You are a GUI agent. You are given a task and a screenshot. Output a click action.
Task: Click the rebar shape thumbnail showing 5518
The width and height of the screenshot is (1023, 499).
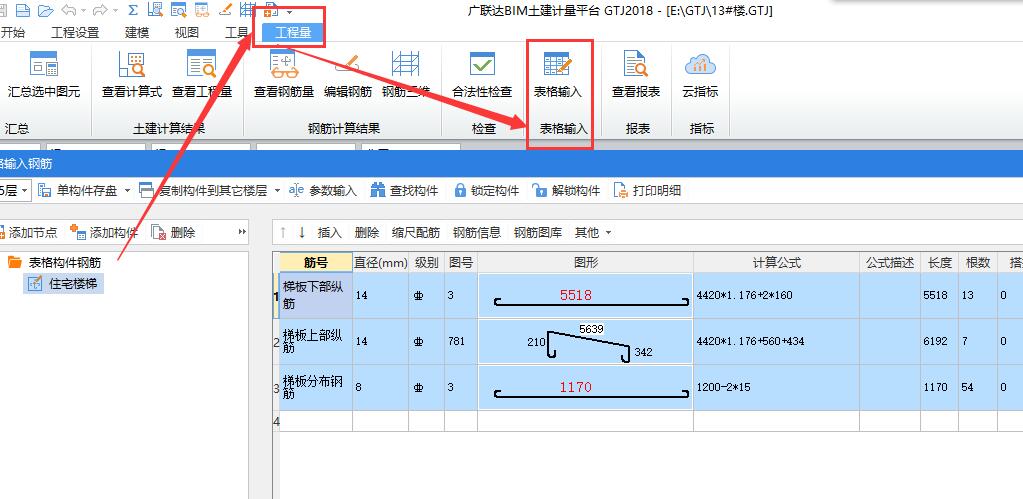point(585,295)
